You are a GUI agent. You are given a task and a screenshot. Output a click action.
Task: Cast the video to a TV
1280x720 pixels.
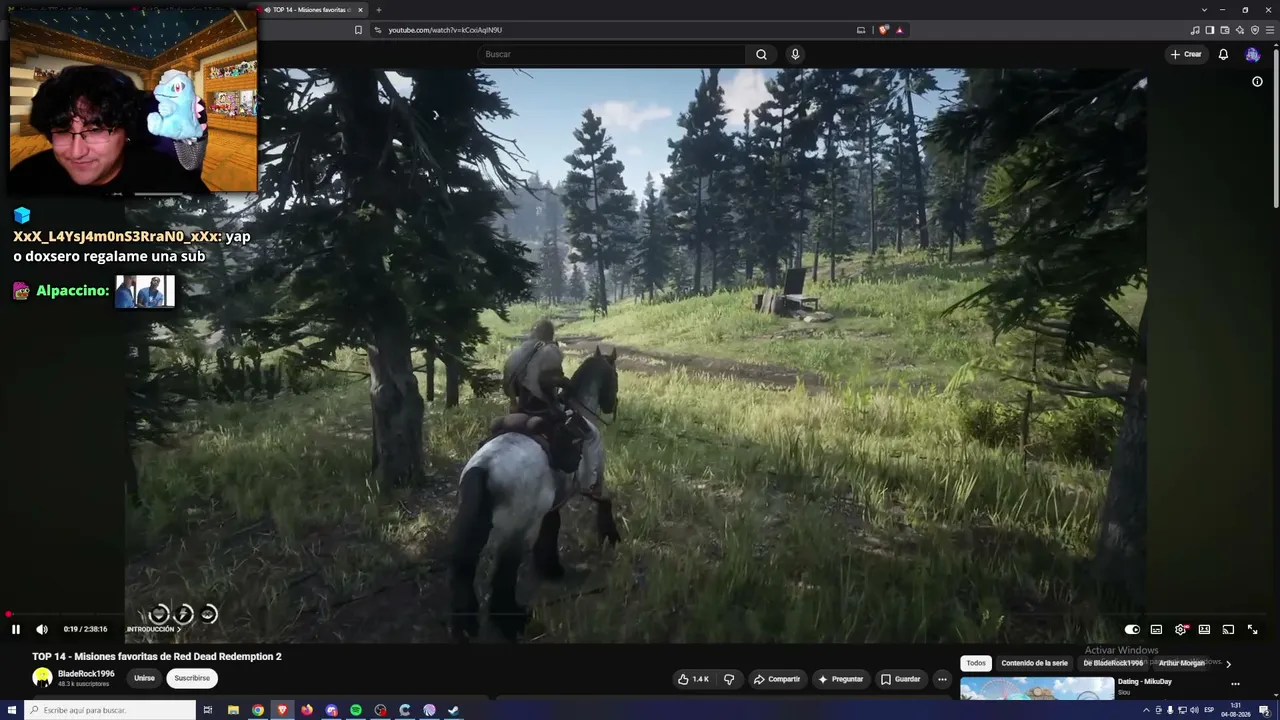[1228, 630]
